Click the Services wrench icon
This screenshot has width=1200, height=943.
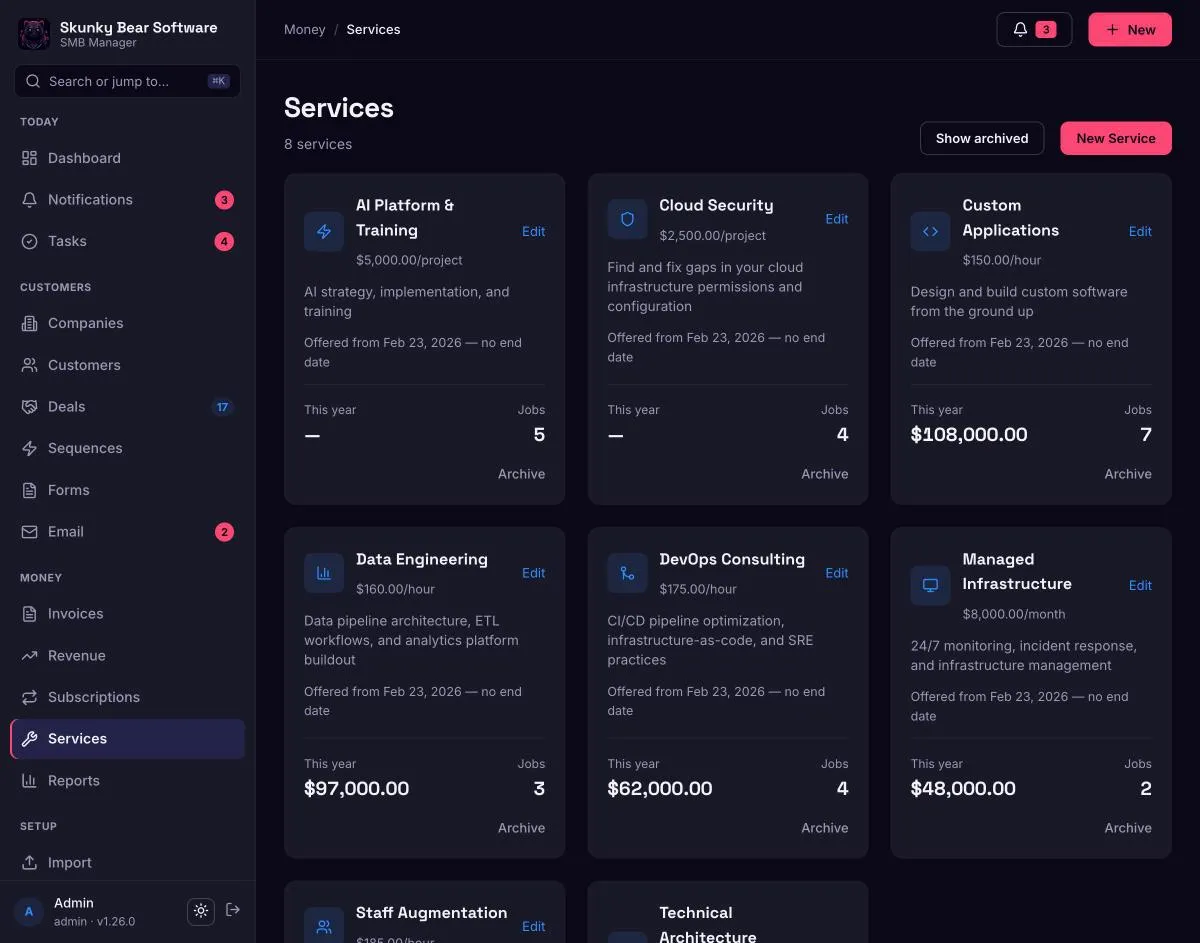point(29,739)
